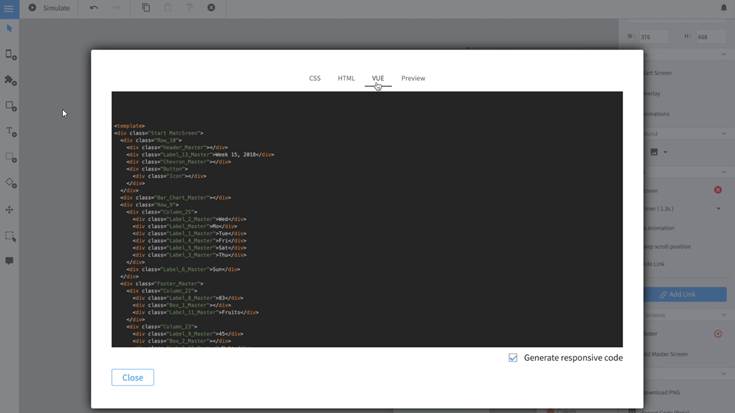The image size is (735, 413).
Task: Open the Preview tab
Action: (413, 78)
